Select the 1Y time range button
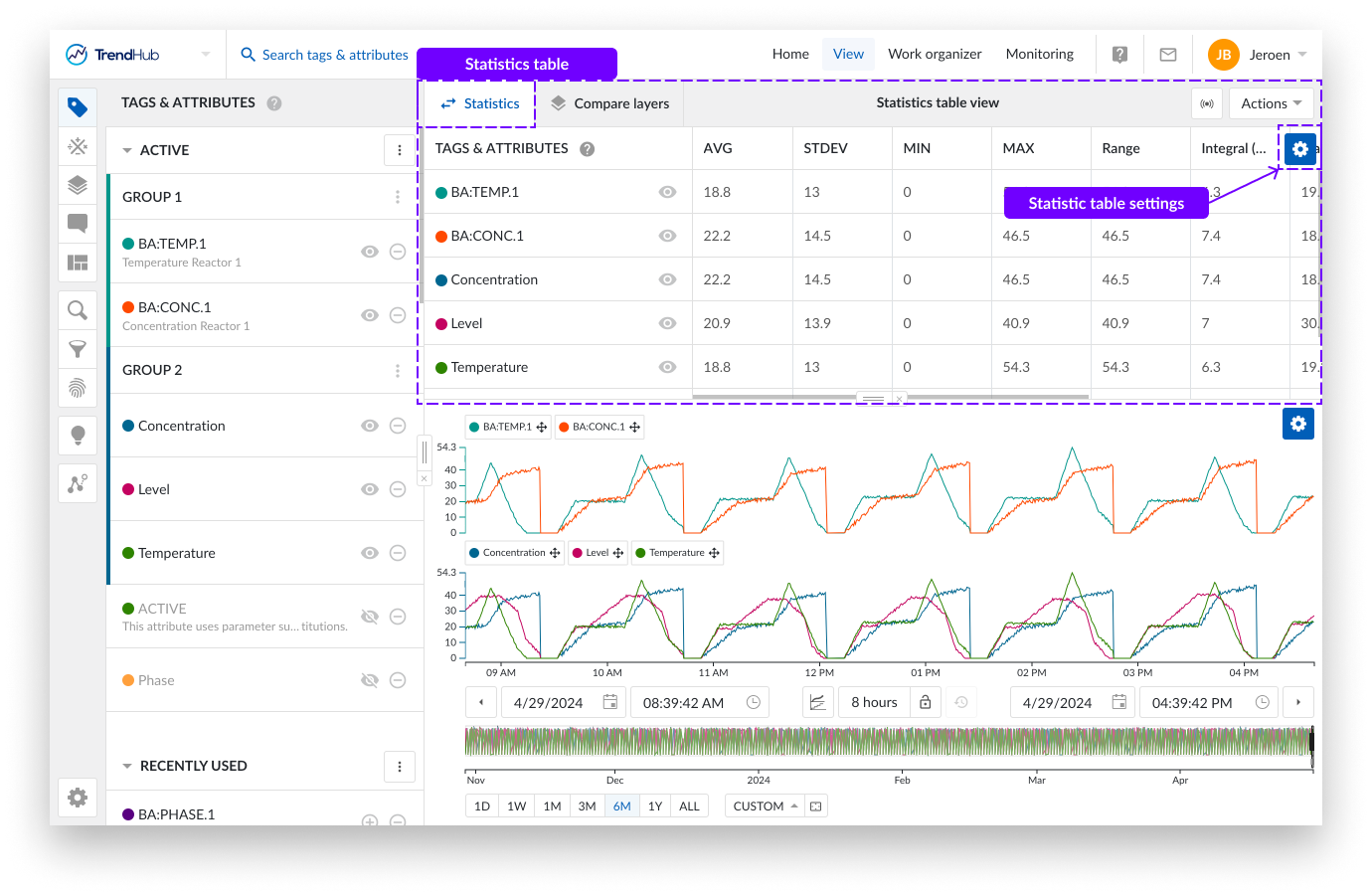Image resolution: width=1372 pixels, height=895 pixels. 655,806
